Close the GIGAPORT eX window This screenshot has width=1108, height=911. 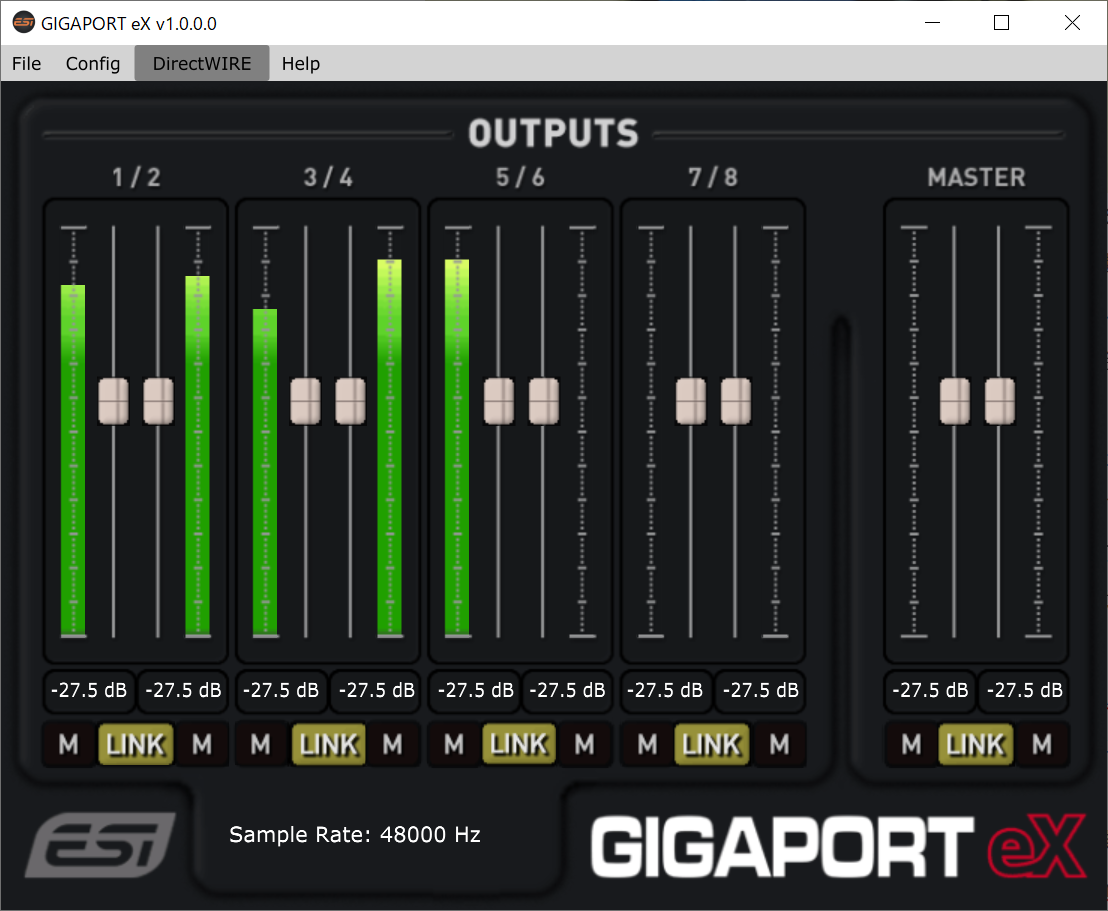click(x=1072, y=23)
